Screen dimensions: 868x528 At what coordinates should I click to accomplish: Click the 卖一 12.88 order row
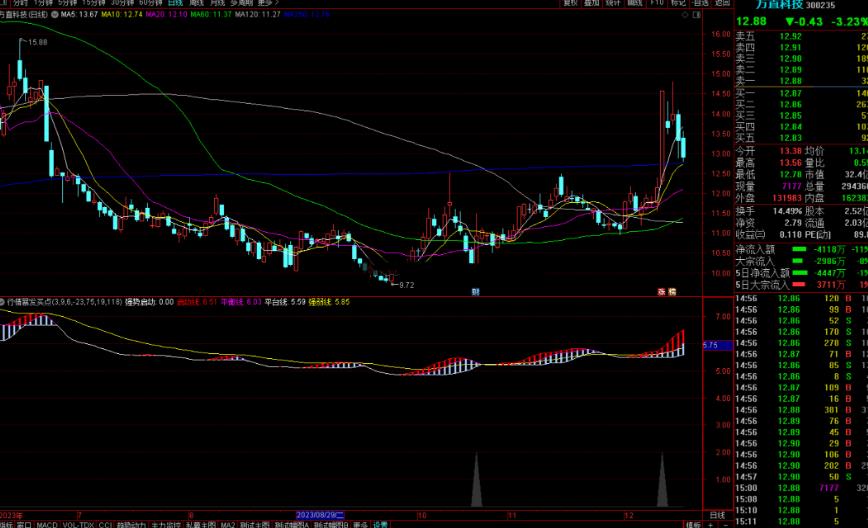[x=802, y=81]
